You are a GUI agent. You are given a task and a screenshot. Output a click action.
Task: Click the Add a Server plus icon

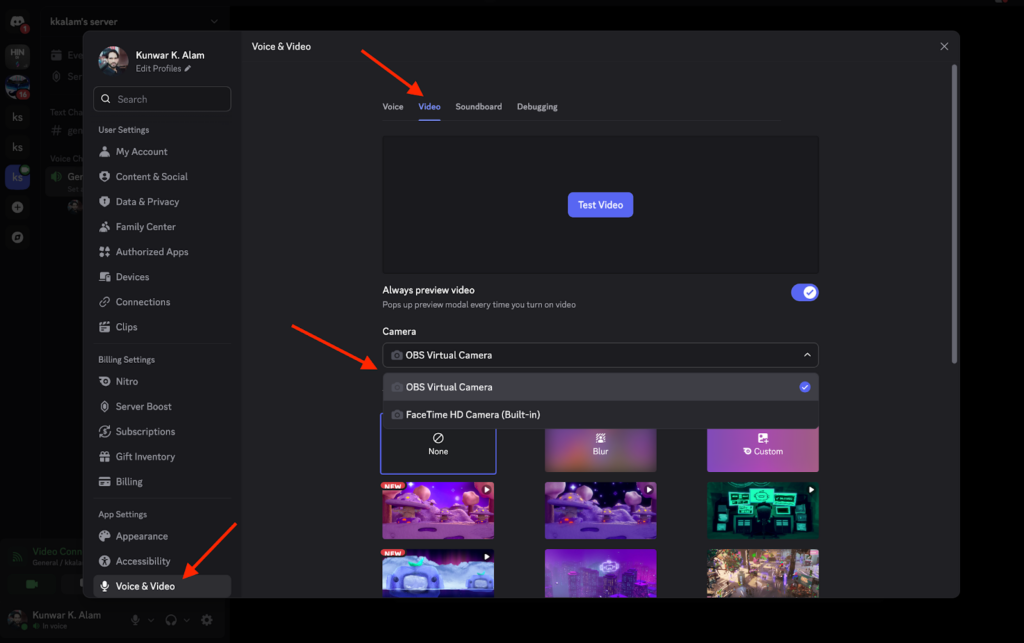click(x=17, y=207)
